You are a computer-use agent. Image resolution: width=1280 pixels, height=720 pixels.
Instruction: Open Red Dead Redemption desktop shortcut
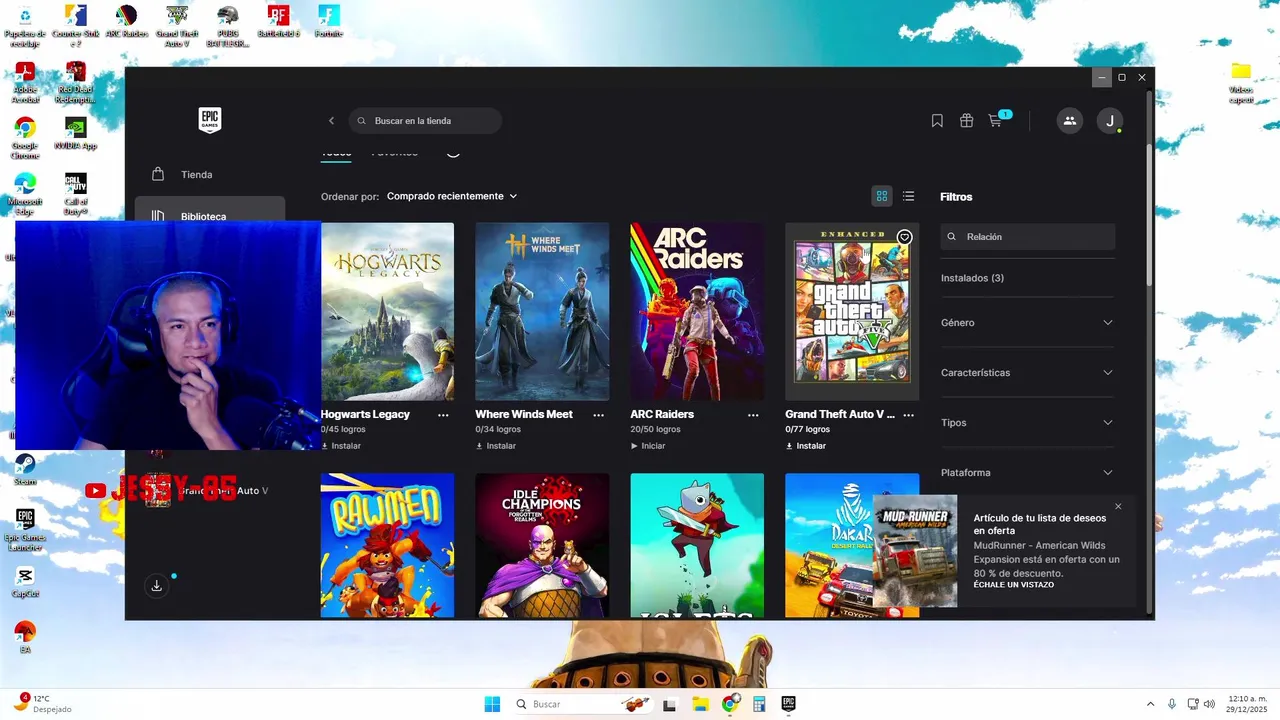[x=75, y=82]
